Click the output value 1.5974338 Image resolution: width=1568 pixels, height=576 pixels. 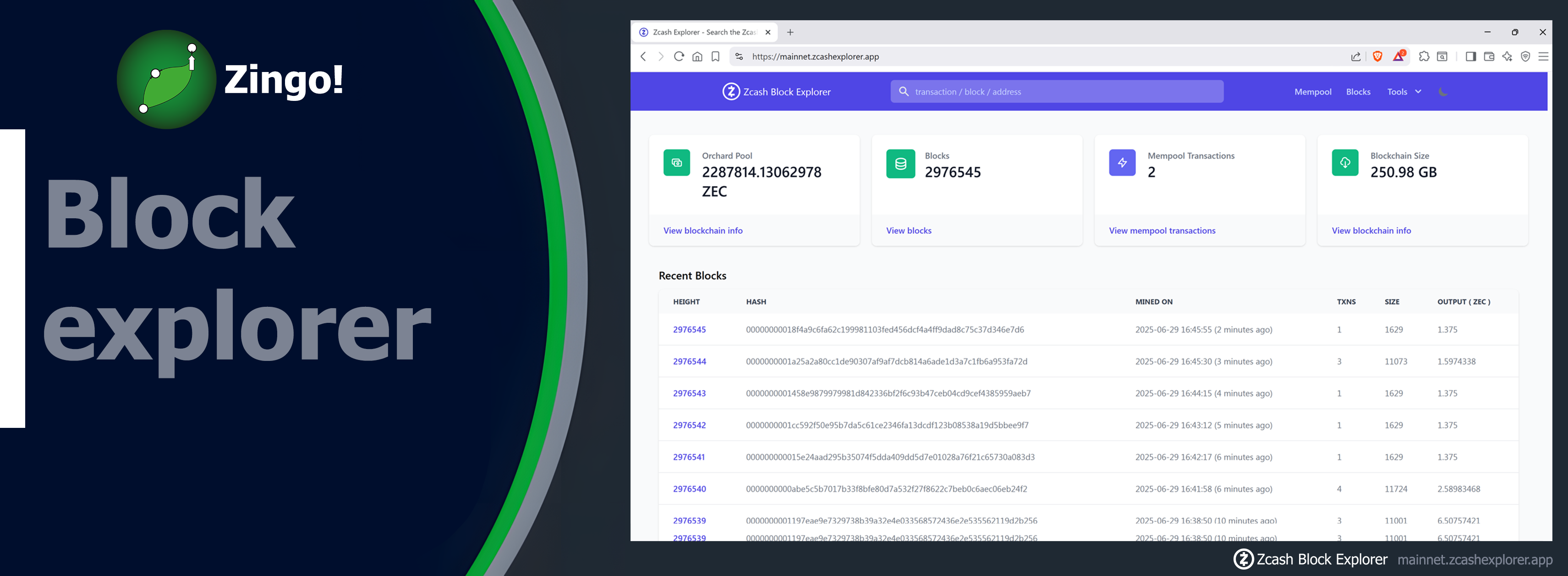point(1457,361)
